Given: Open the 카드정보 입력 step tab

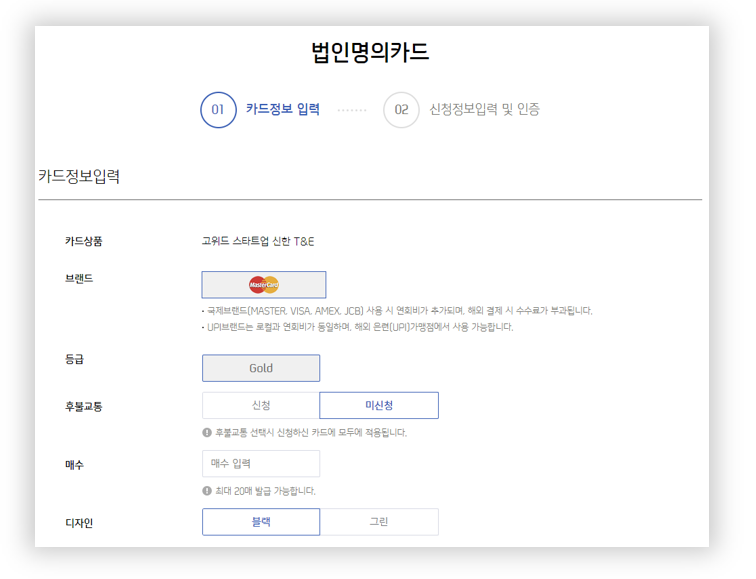Looking at the screenshot, I should (x=283, y=110).
